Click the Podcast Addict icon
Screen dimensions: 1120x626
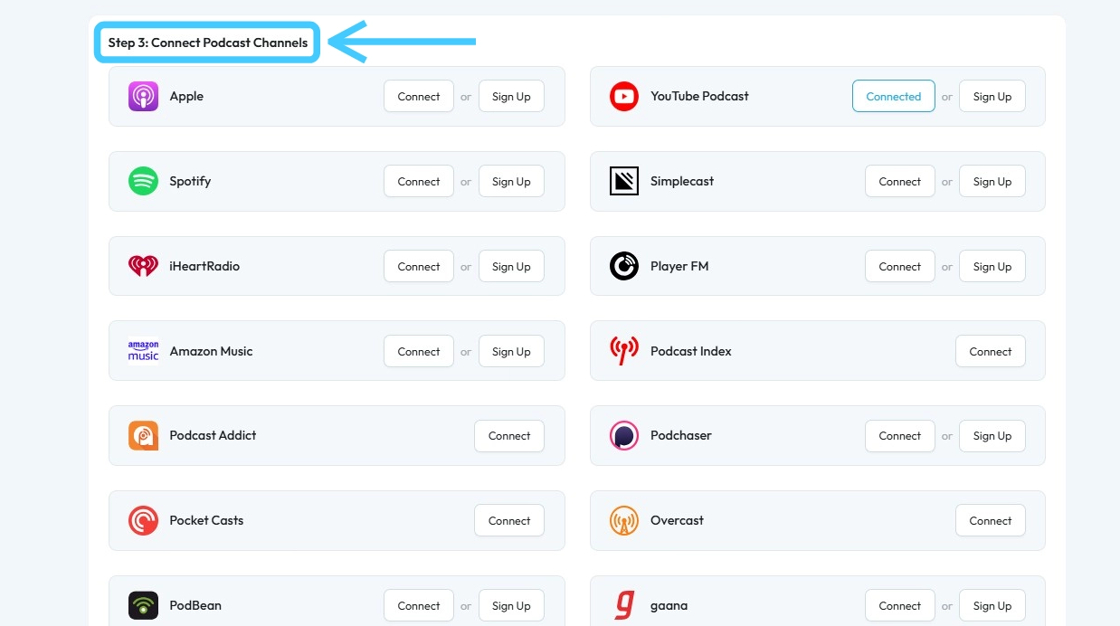143,436
